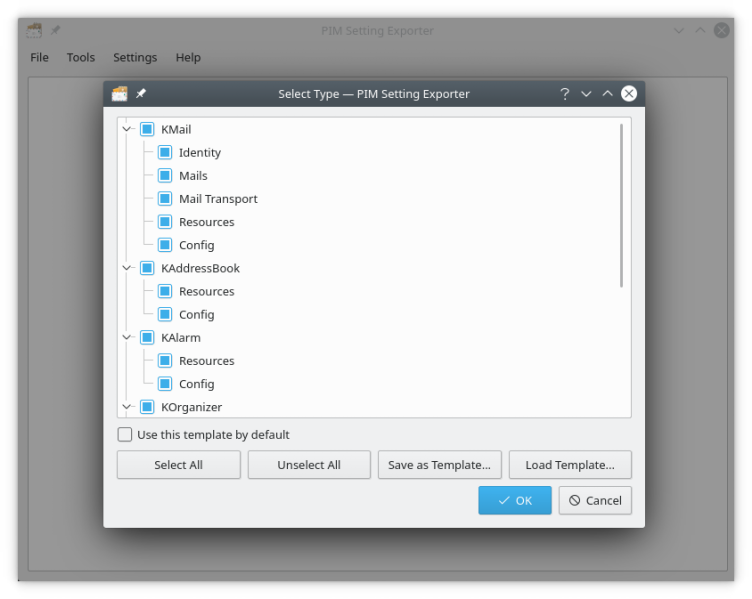Uncheck the KAddressBook Resources checkbox
752x599 pixels.
(165, 292)
